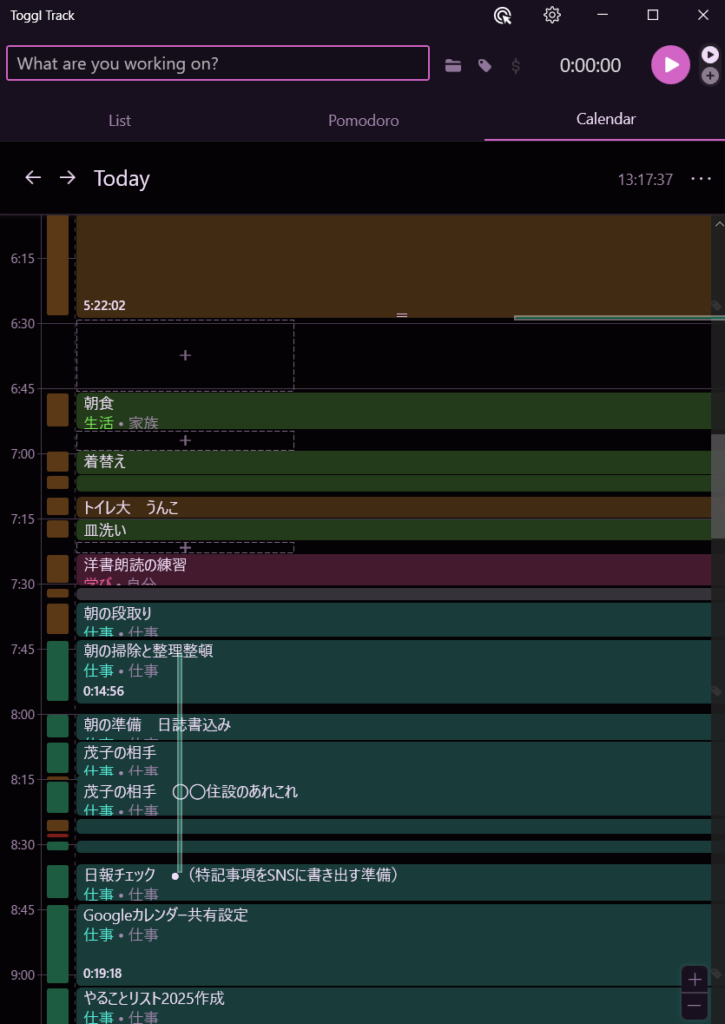Go to the previous day arrow
The height and width of the screenshot is (1024, 725).
33,178
